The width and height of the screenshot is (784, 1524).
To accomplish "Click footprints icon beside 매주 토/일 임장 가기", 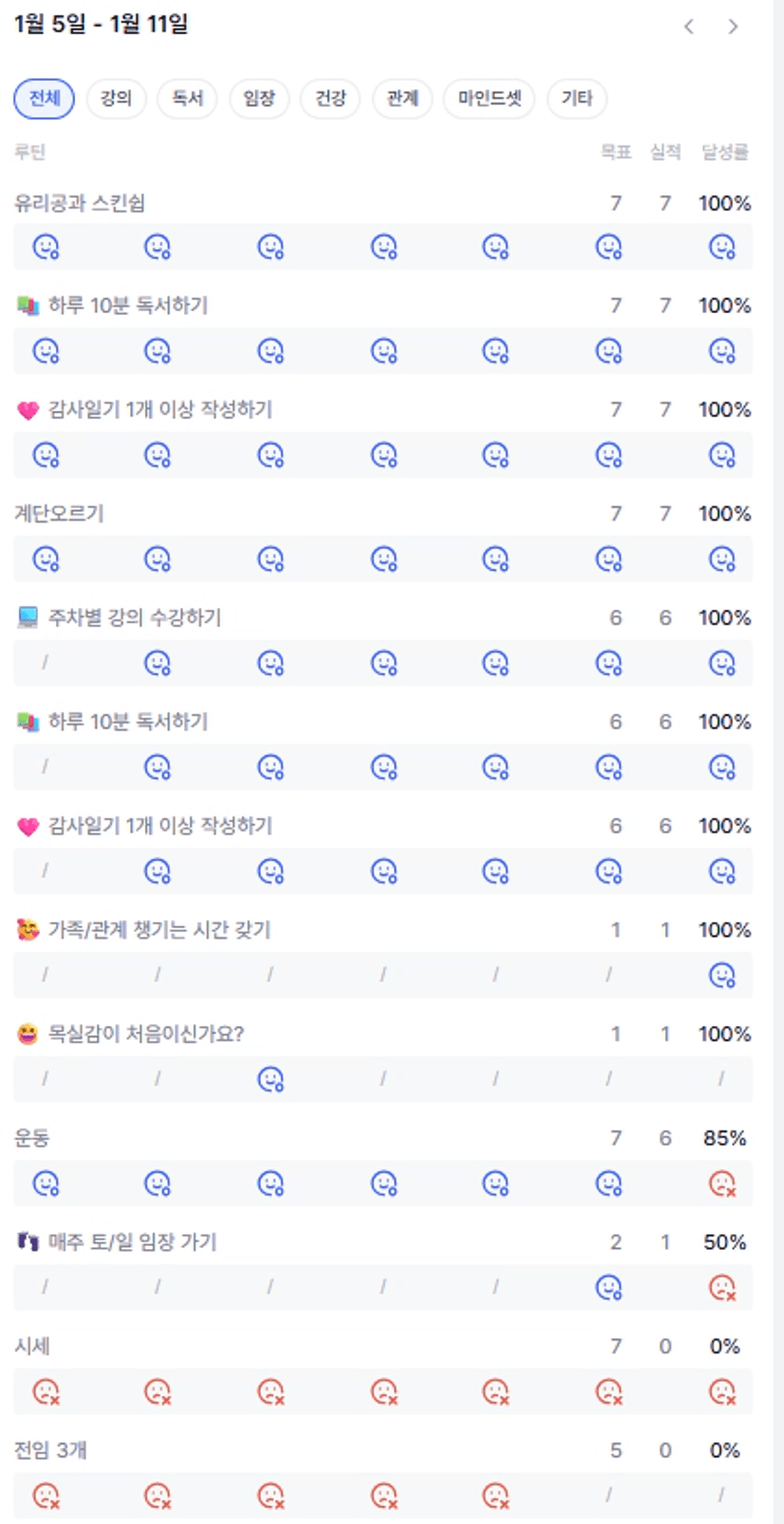I will coord(27,1242).
